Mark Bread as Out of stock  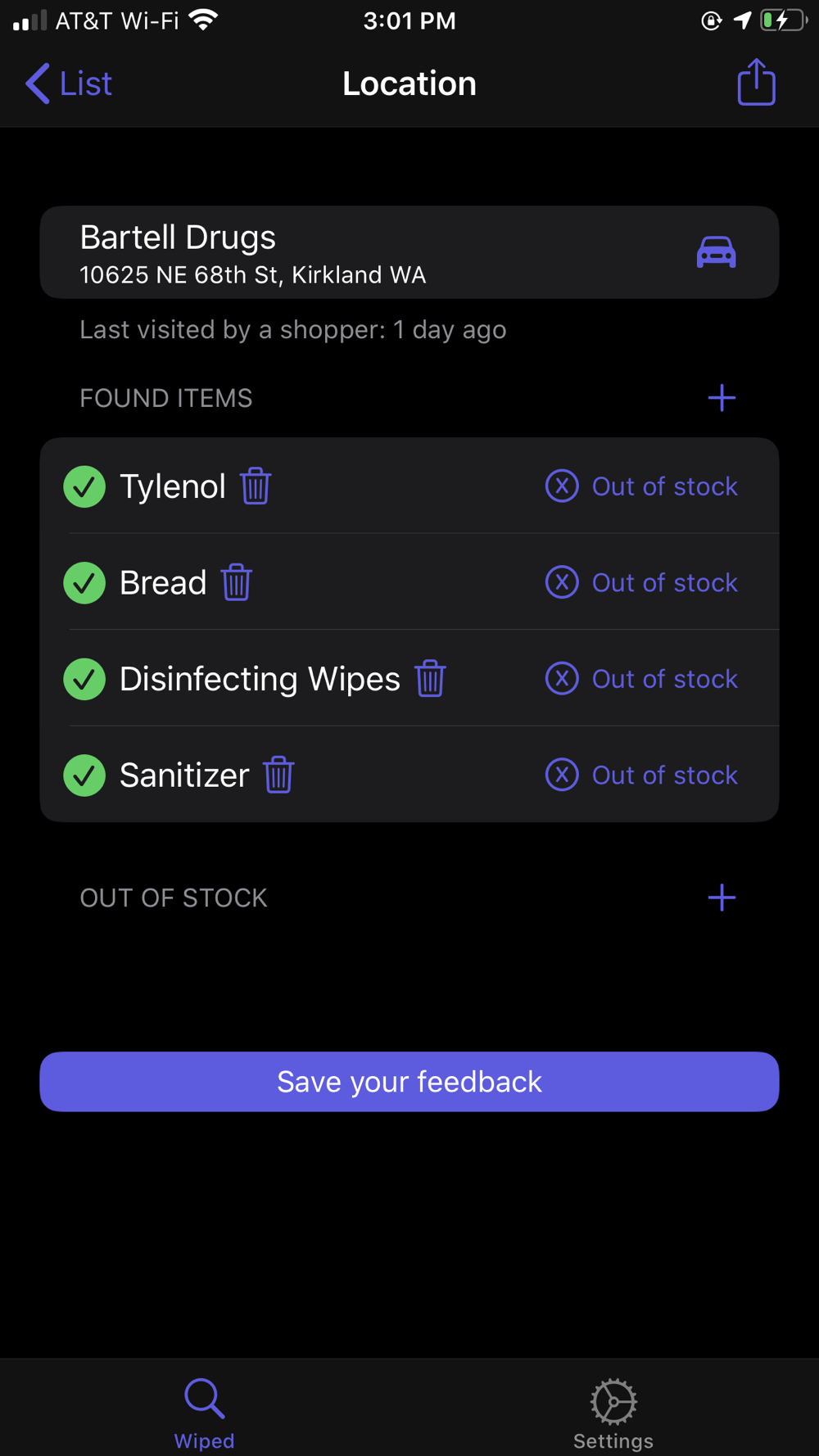click(x=642, y=582)
